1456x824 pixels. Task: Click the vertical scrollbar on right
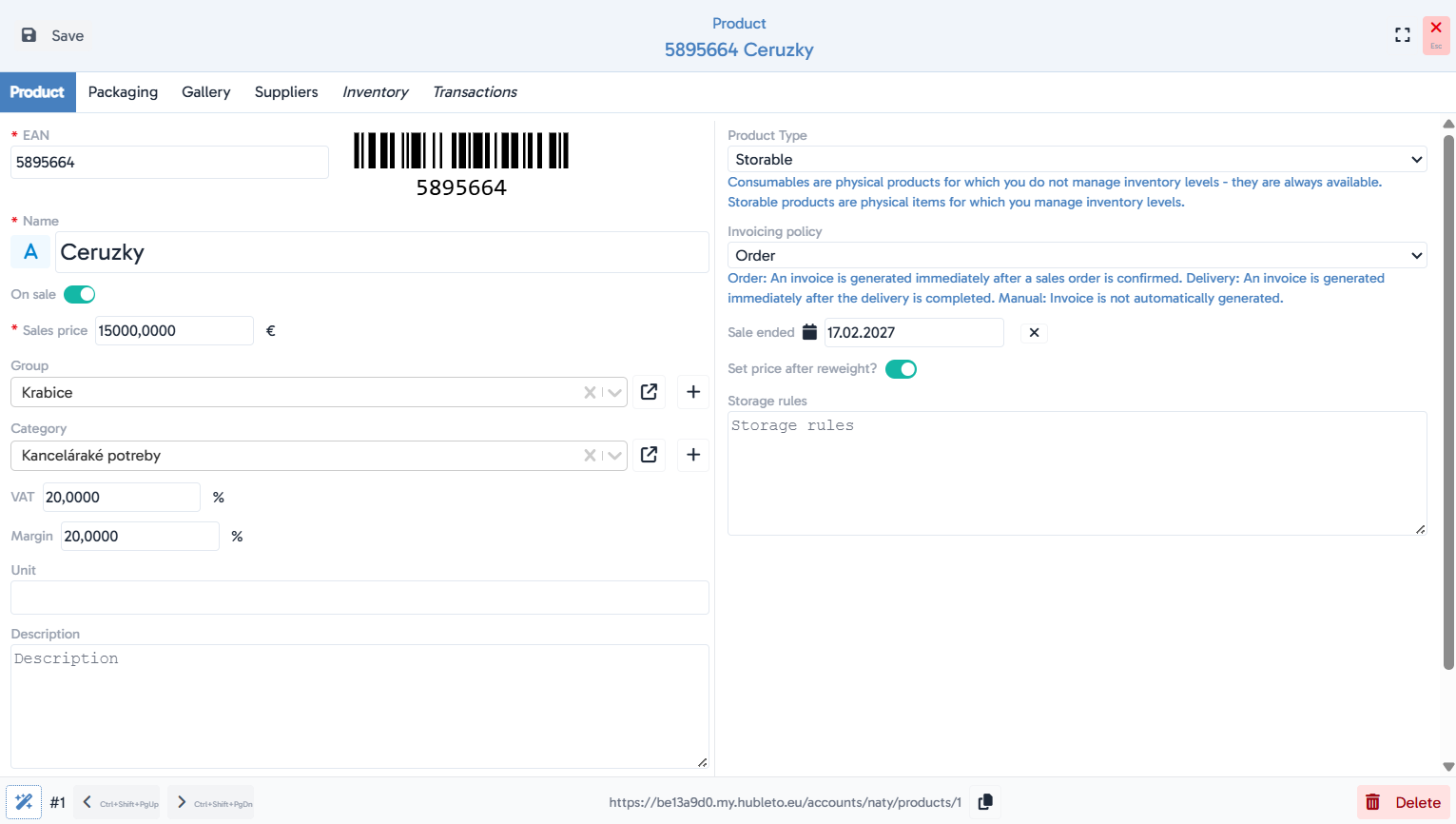point(1448,402)
